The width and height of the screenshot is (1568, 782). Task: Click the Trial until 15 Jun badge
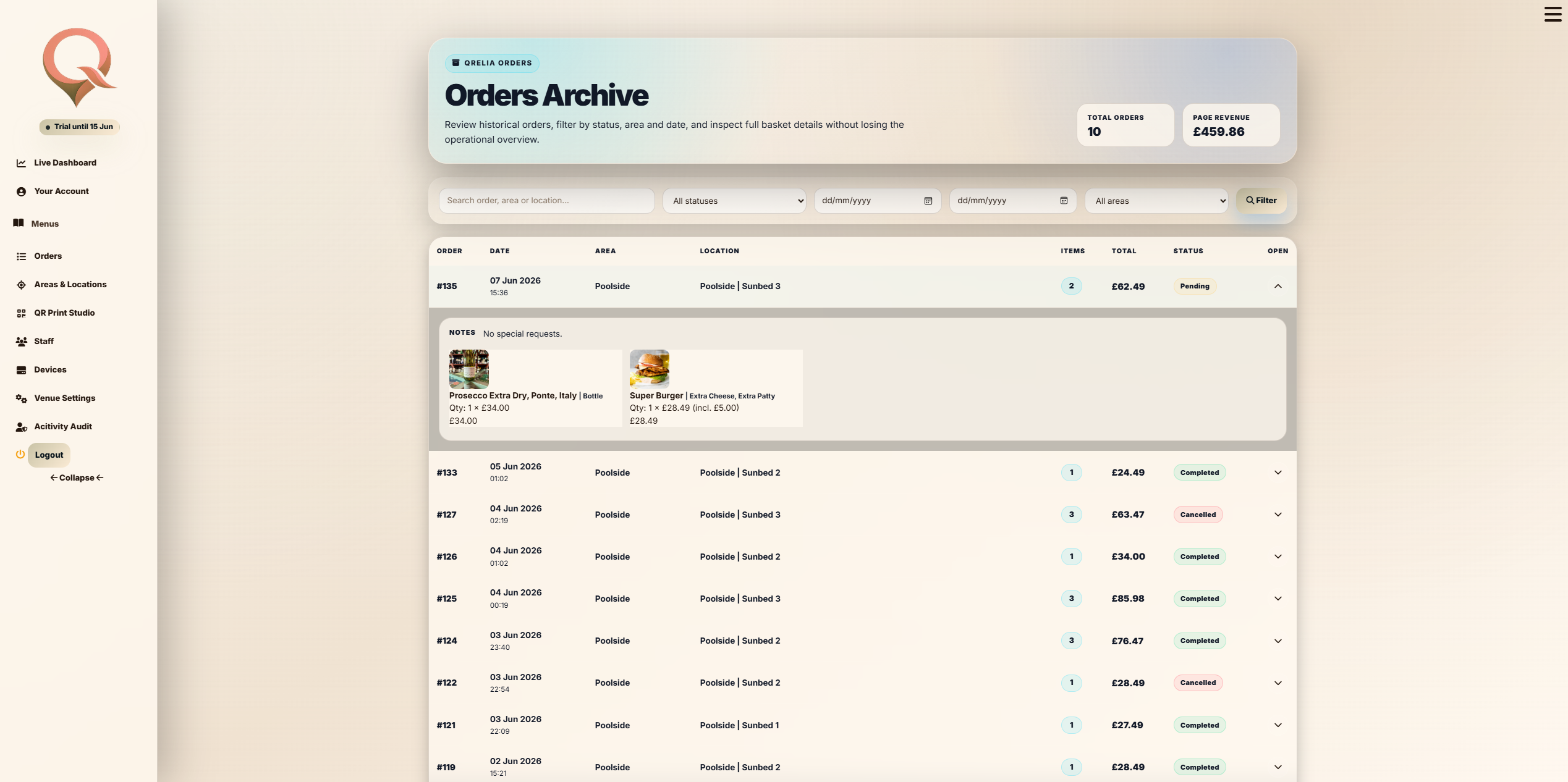[79, 127]
